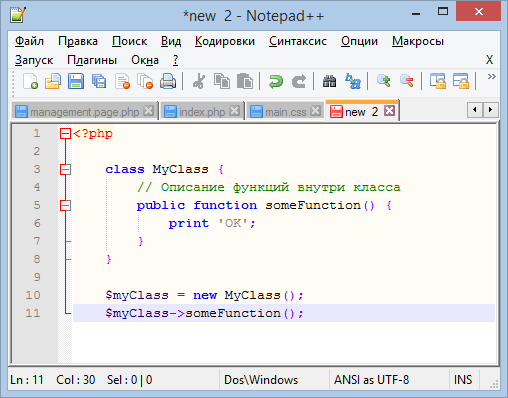Close the new 2 tab
Screen dimensions: 508x398
point(389,110)
